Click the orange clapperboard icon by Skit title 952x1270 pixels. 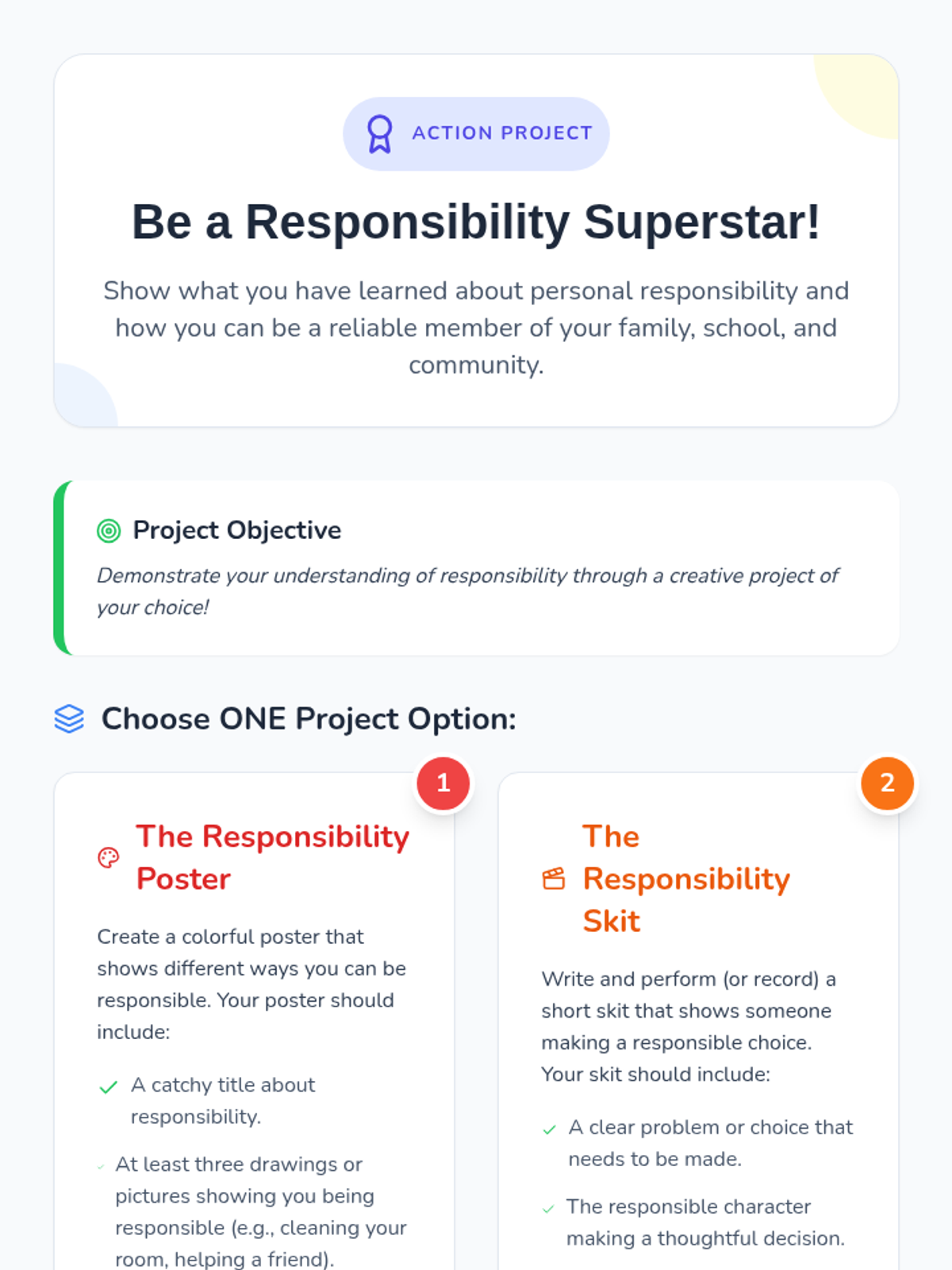click(x=554, y=879)
